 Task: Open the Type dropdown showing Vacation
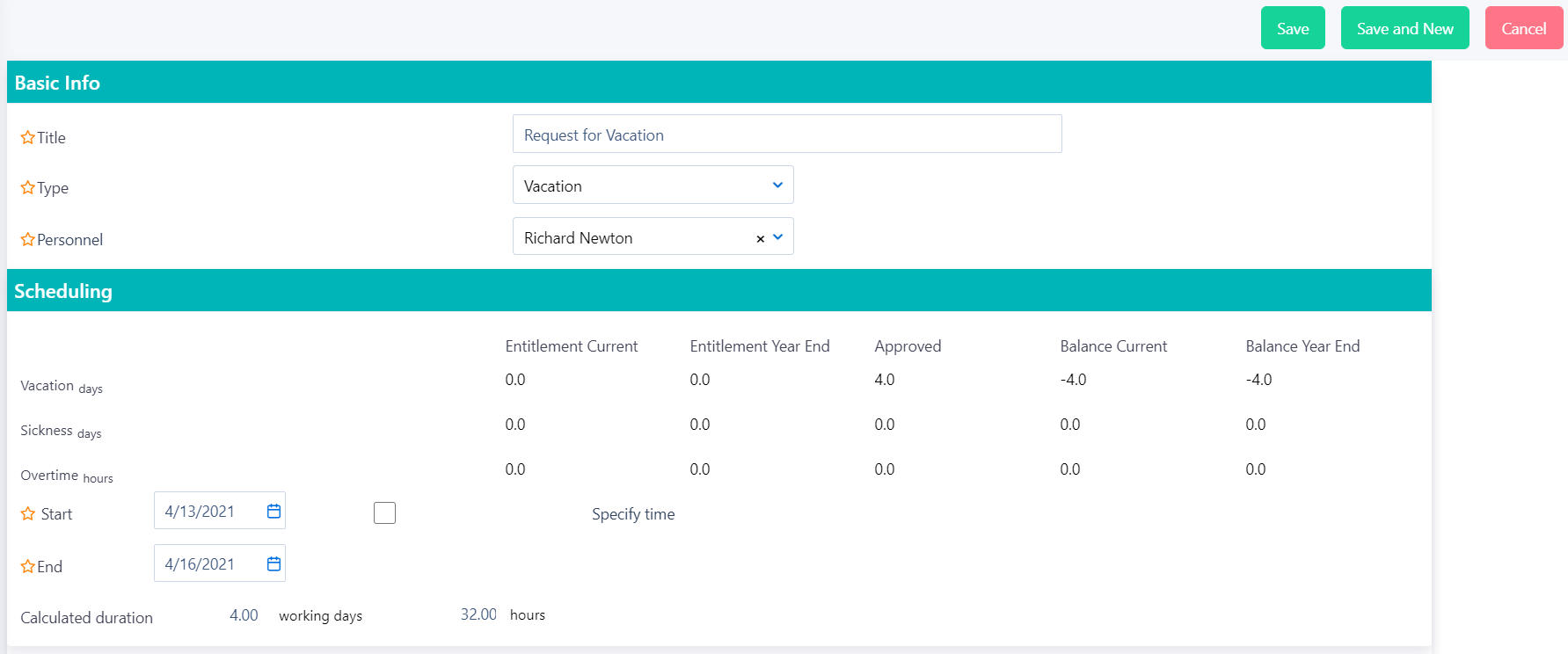click(x=653, y=185)
